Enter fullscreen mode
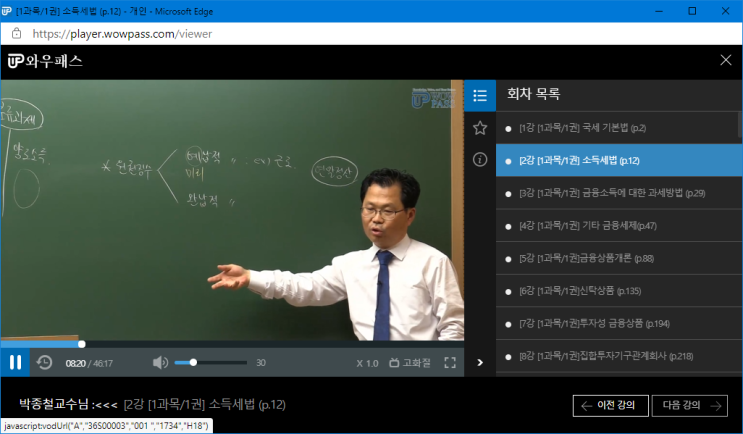 click(450, 363)
